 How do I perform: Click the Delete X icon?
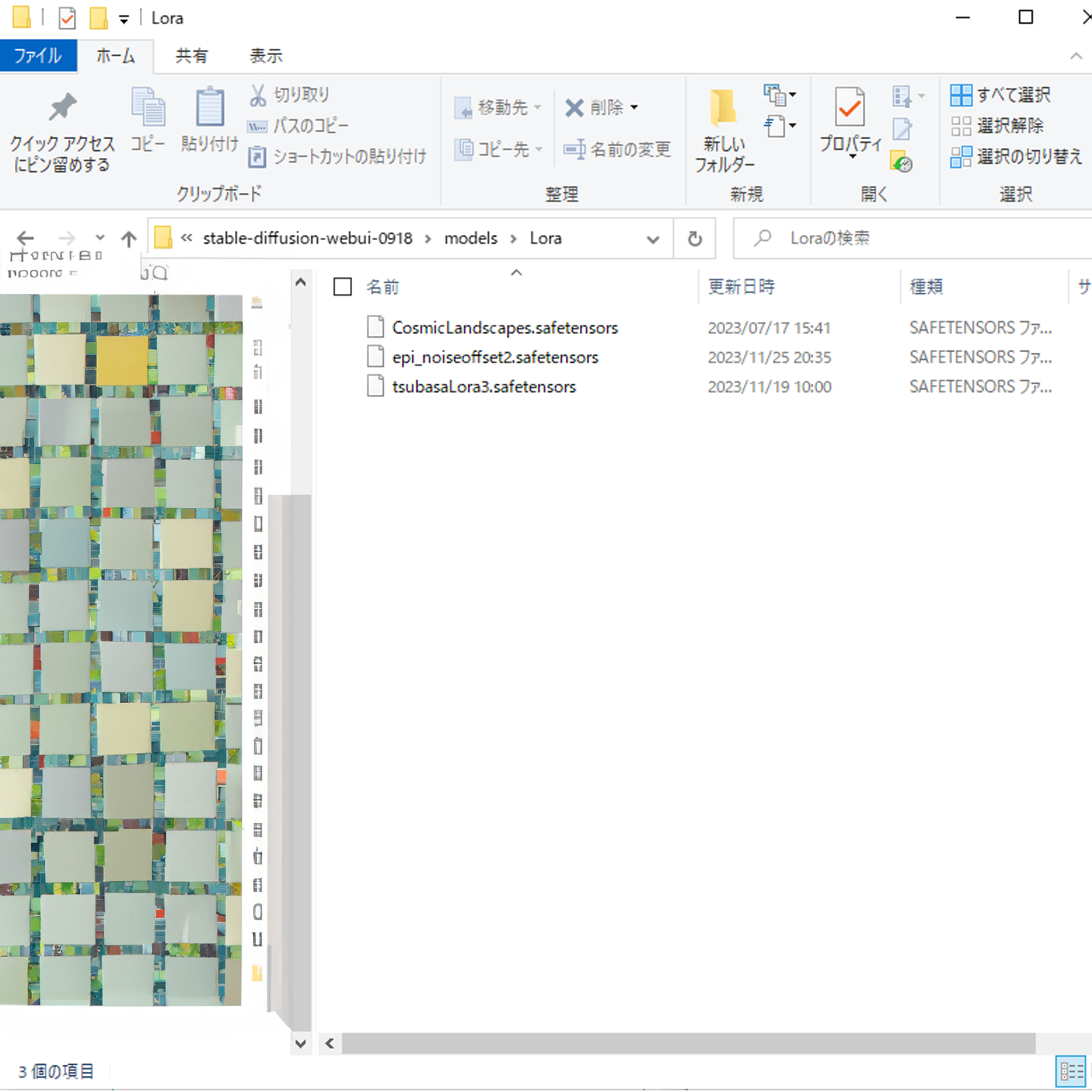tap(574, 108)
